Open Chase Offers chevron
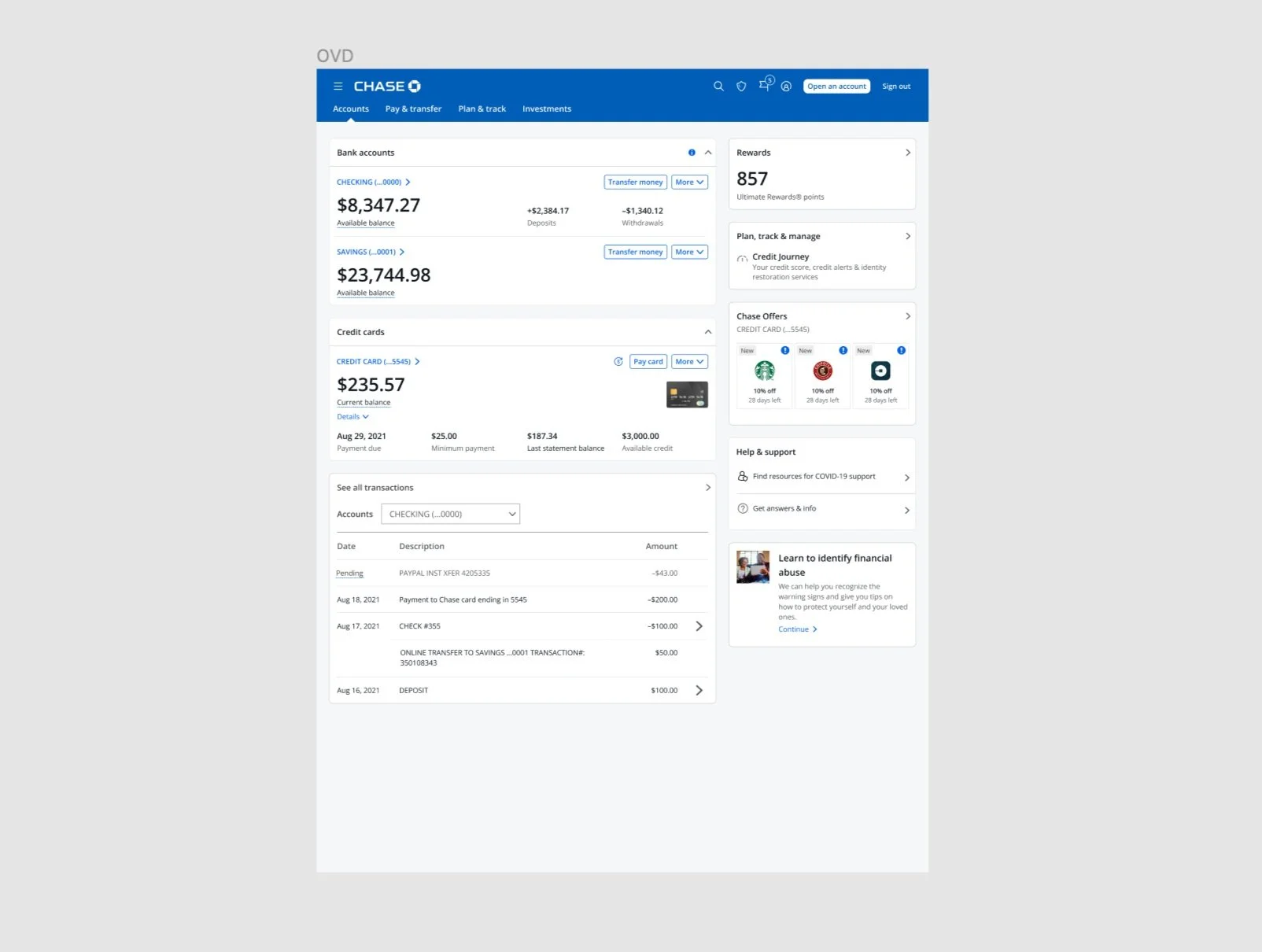Screen dimensions: 1262x952 tap(908, 316)
